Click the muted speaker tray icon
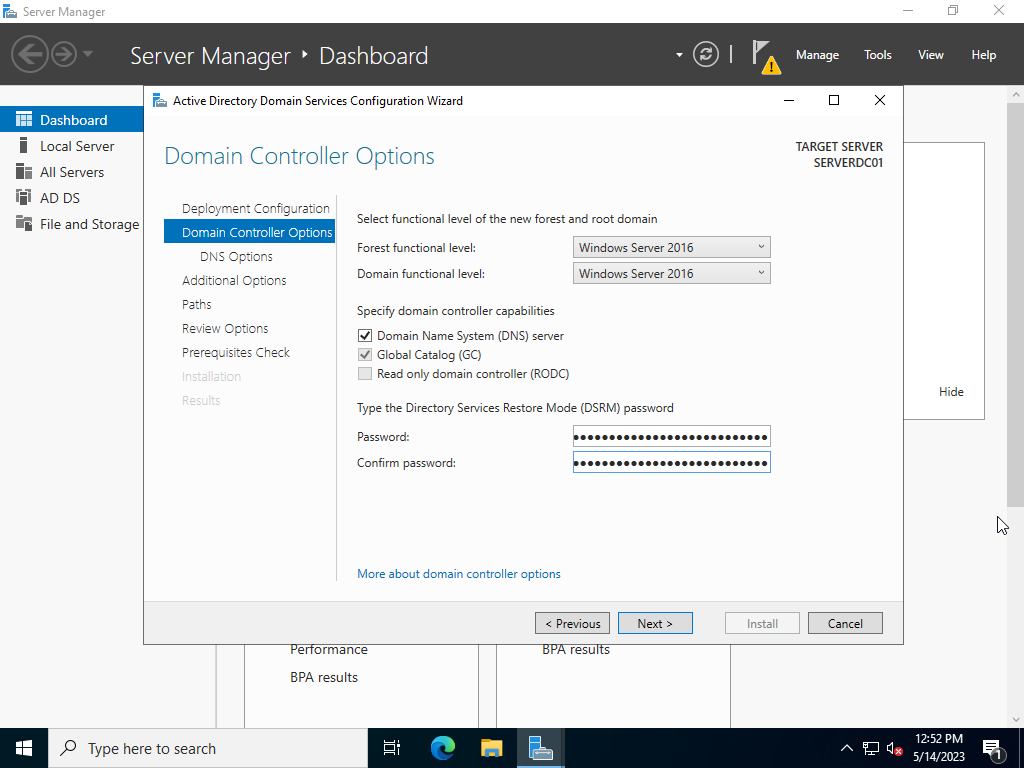Screen dimensions: 1024x768 (x=895, y=748)
